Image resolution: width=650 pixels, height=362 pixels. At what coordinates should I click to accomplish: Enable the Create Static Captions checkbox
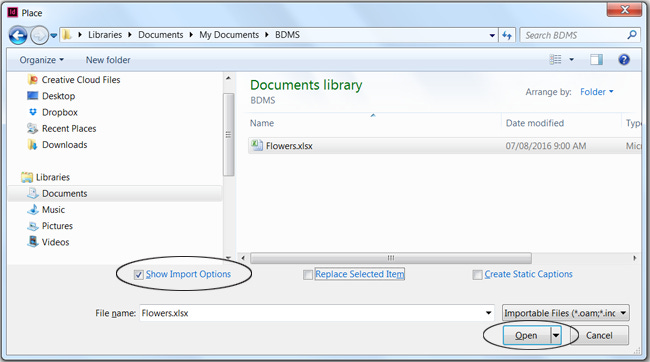coord(477,275)
